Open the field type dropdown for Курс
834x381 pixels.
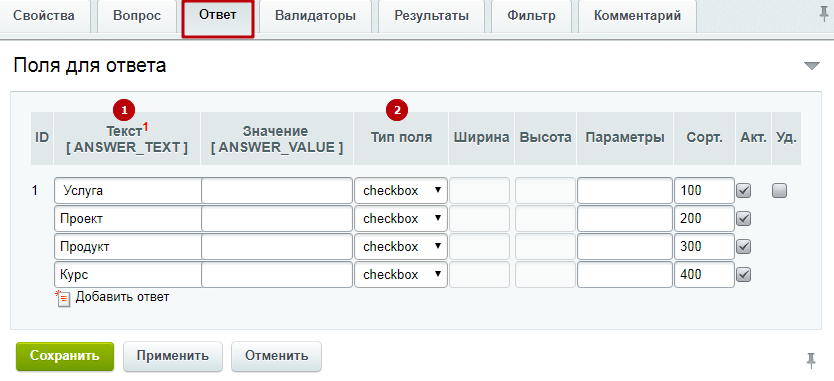pyautogui.click(x=401, y=275)
